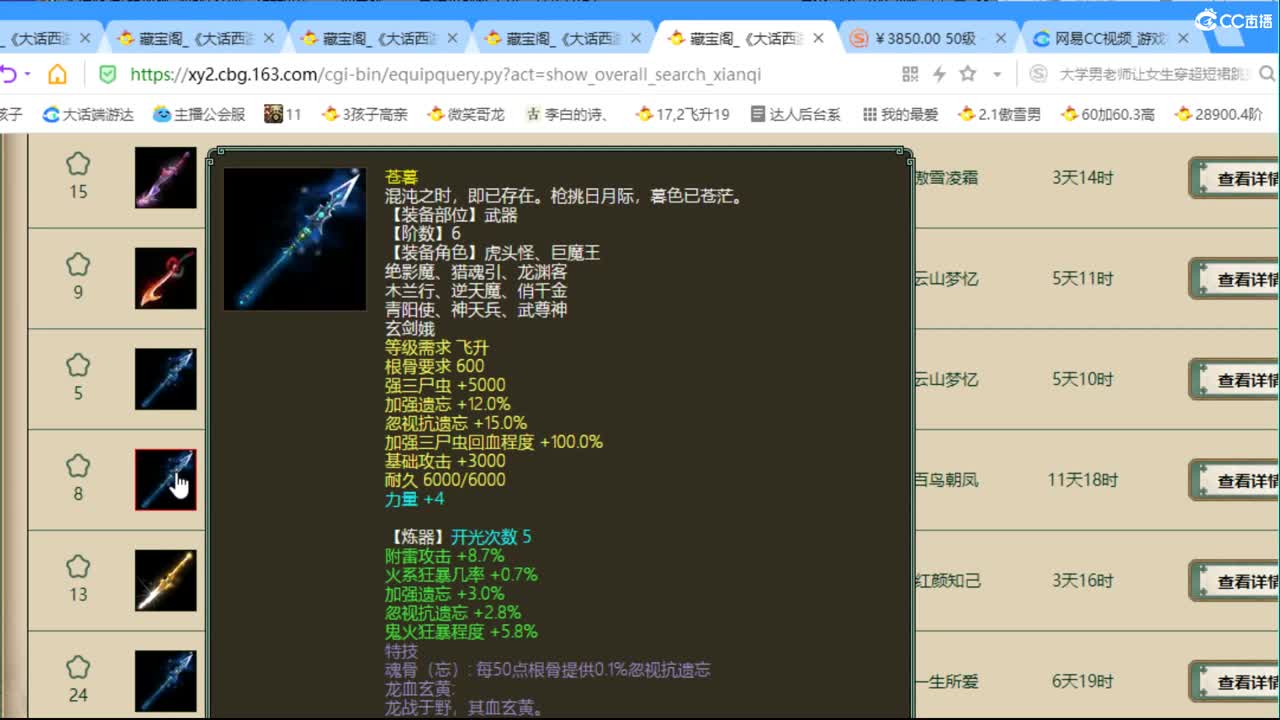The height and width of the screenshot is (720, 1280).
Task: Open the 微笑哥龙 bookmark
Action: click(x=468, y=114)
